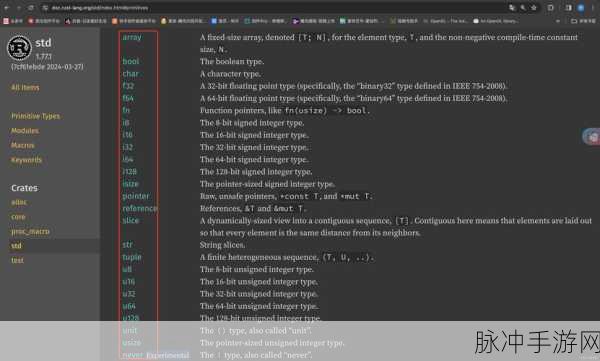This screenshot has height=361, width=600.
Task: Open the i32 primitive type
Action: pyautogui.click(x=128, y=147)
